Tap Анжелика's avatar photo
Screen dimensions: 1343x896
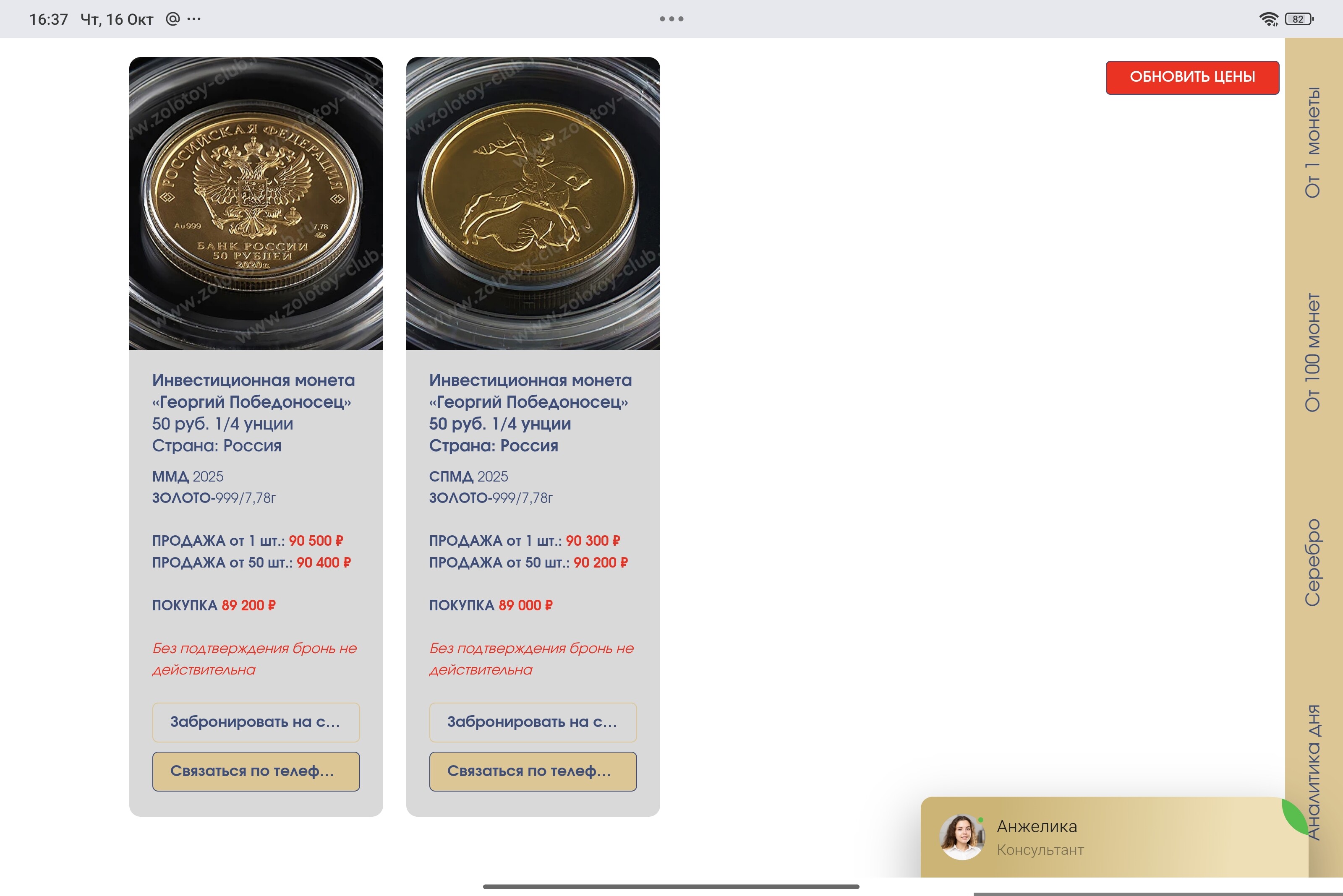click(962, 837)
